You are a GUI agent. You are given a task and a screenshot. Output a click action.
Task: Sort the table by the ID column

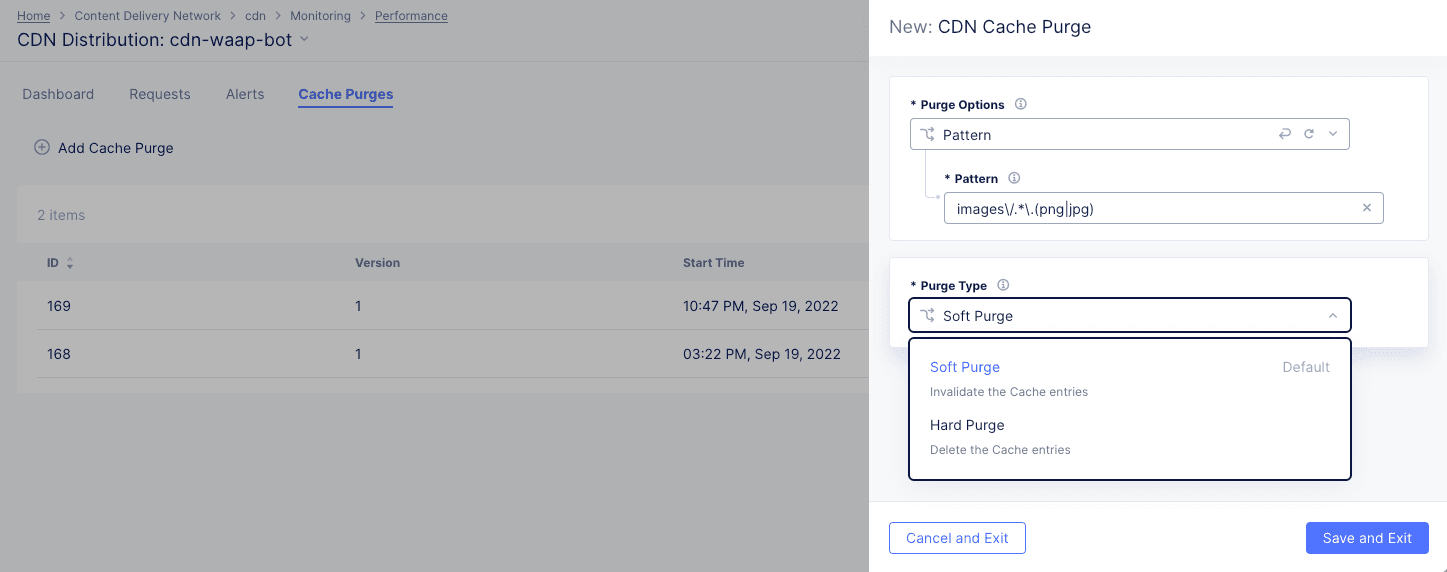coord(70,263)
